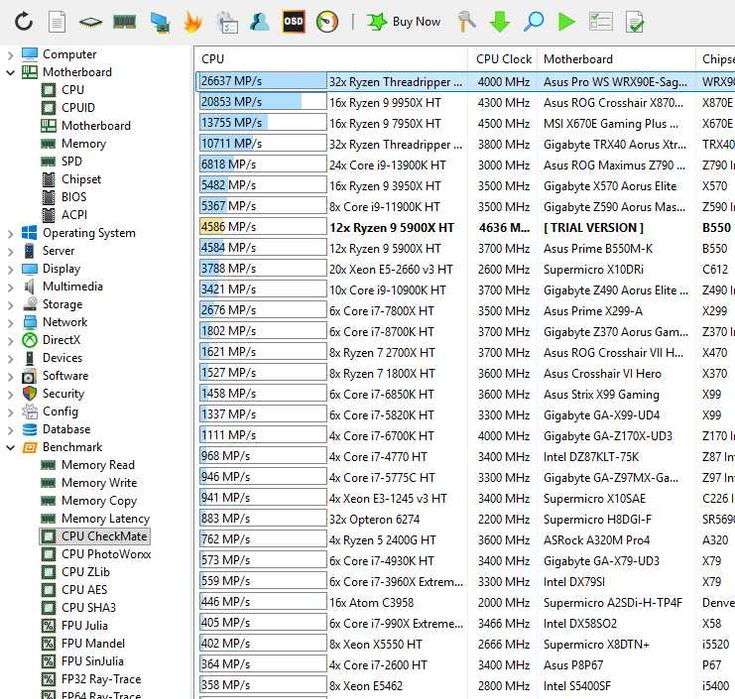Click the green download arrow icon
735x699 pixels.
click(500, 22)
